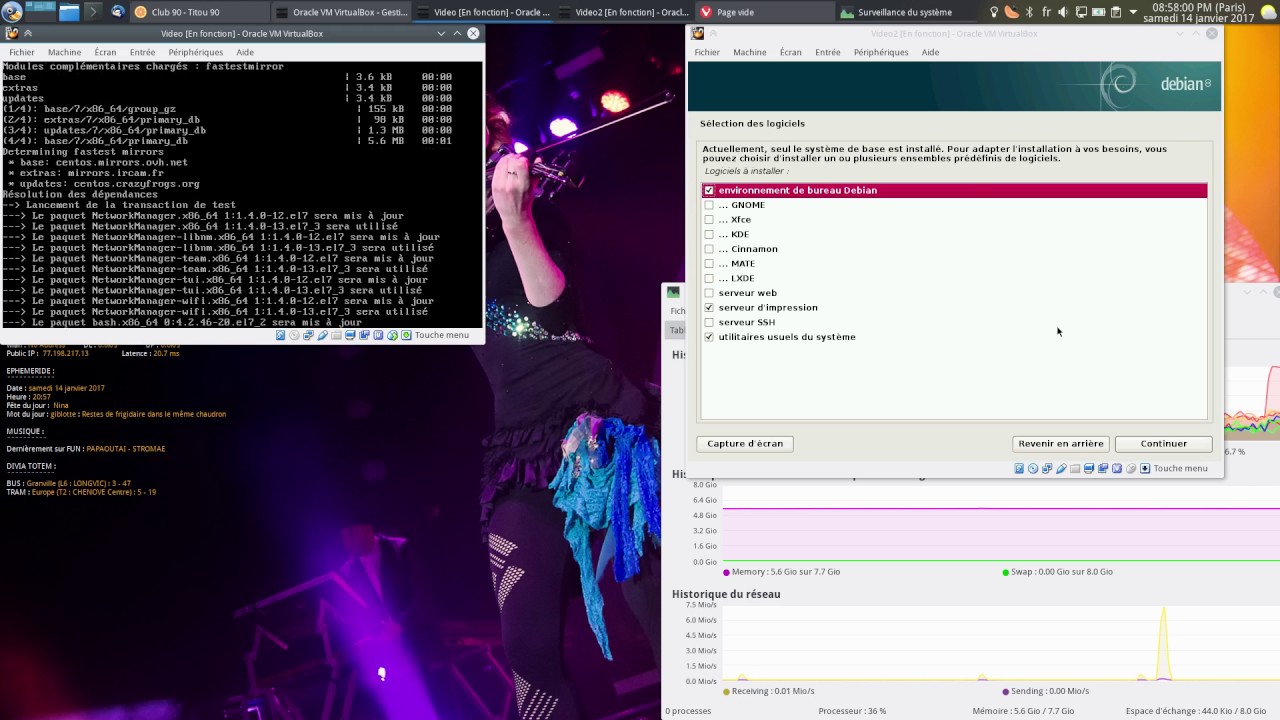Click video capture icon in Video2 status bar
This screenshot has height=720, width=1280.
[1103, 468]
